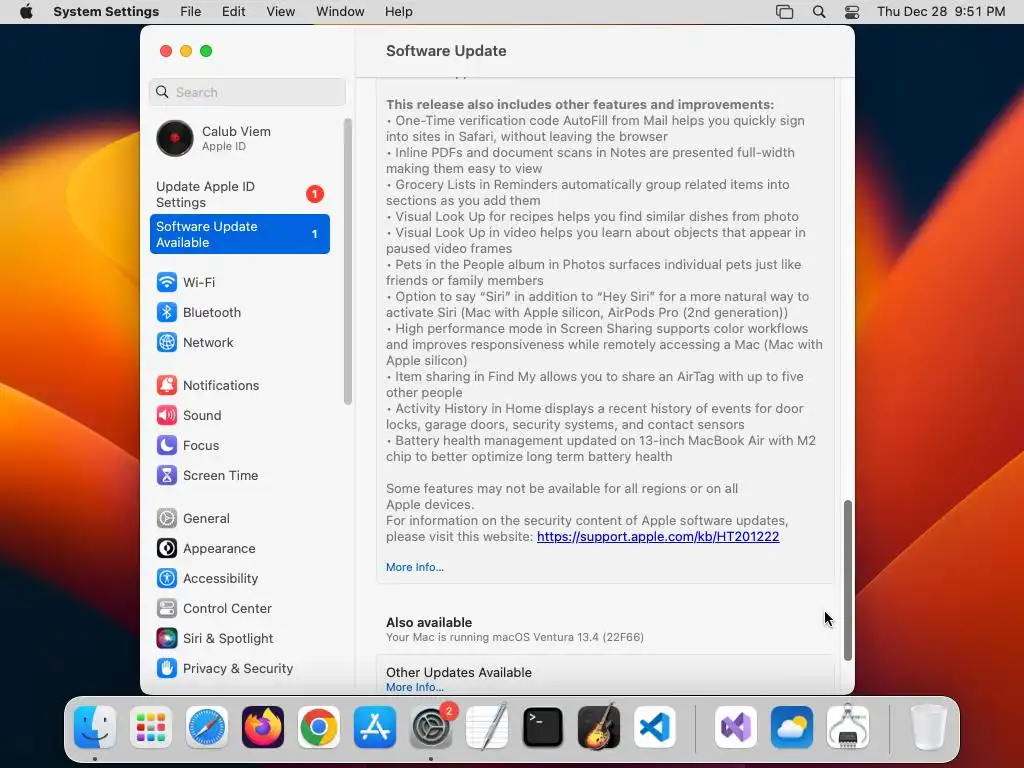This screenshot has width=1024, height=768.
Task: Open Control Center in menu bar
Action: (852, 12)
